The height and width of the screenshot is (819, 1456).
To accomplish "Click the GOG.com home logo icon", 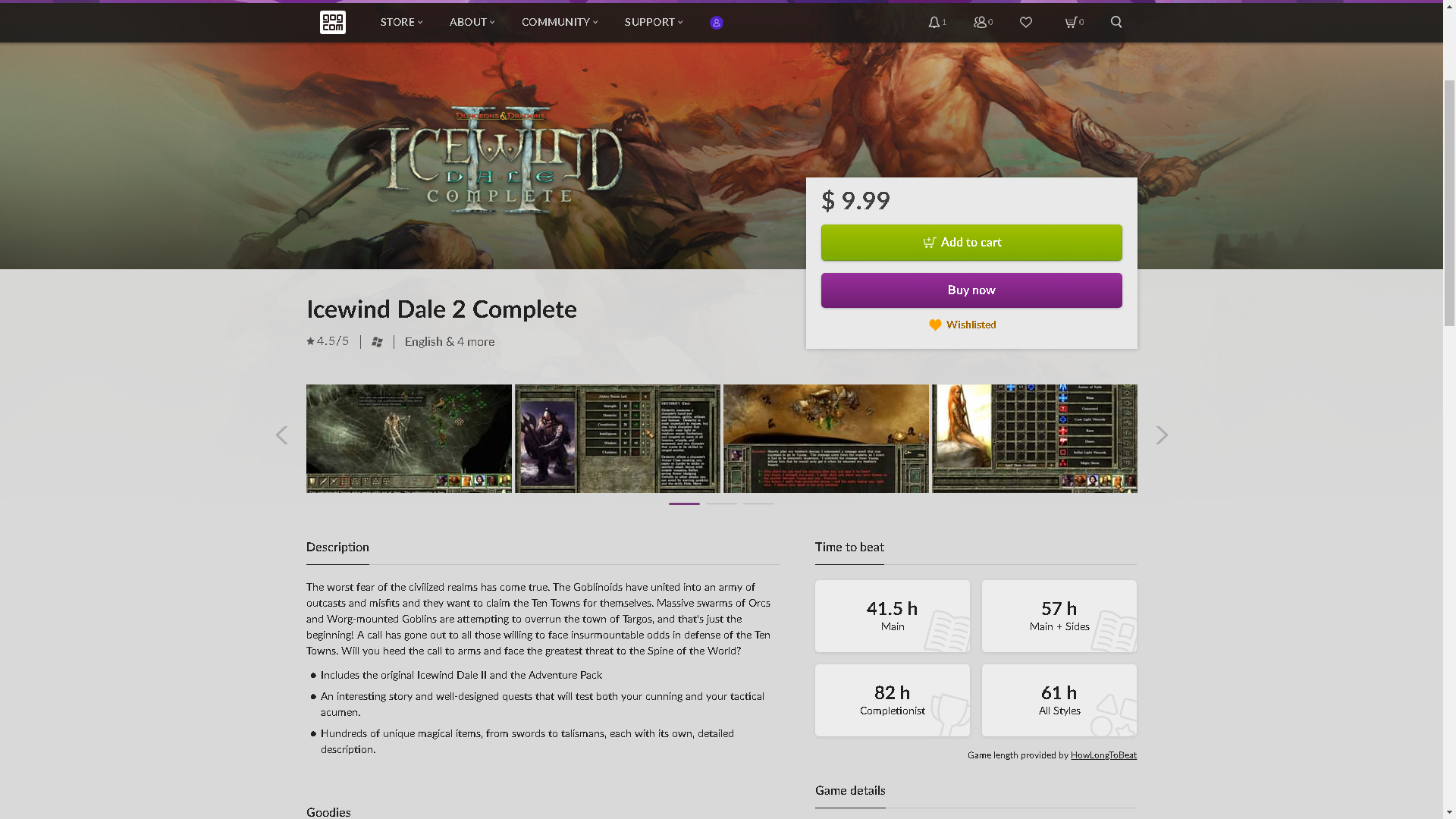I will click(333, 23).
